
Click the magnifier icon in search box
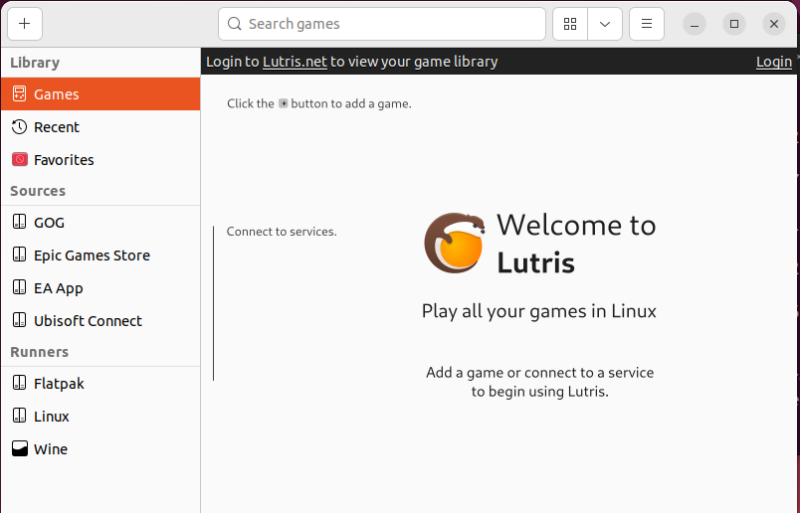tap(234, 24)
